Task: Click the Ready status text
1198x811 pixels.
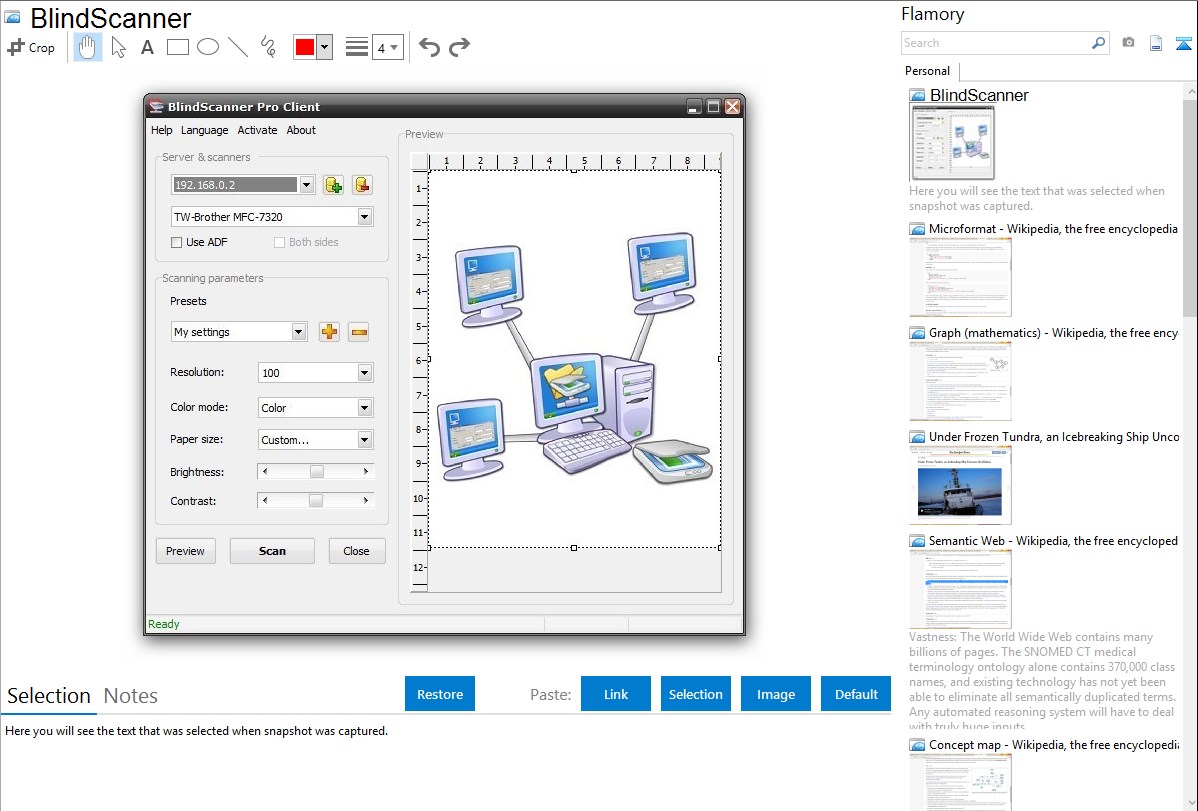Action: coord(164,624)
